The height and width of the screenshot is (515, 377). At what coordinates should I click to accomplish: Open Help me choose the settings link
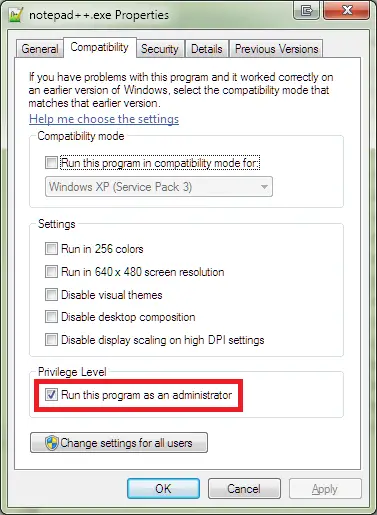click(x=104, y=119)
